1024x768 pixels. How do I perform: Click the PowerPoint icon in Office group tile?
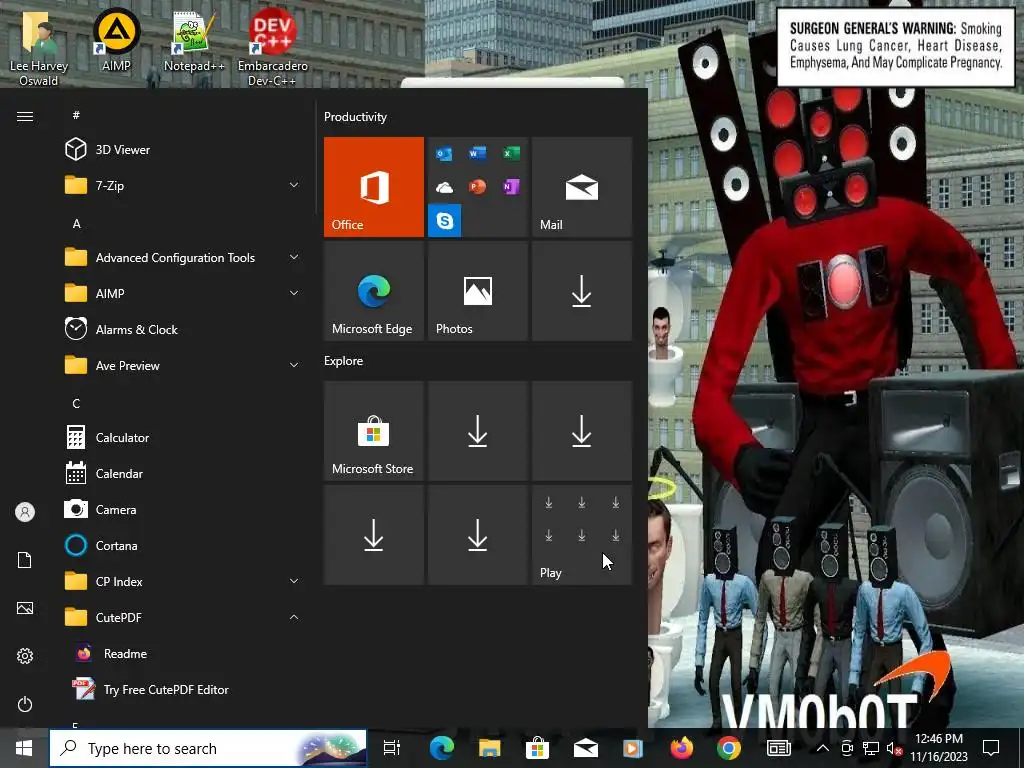[477, 187]
